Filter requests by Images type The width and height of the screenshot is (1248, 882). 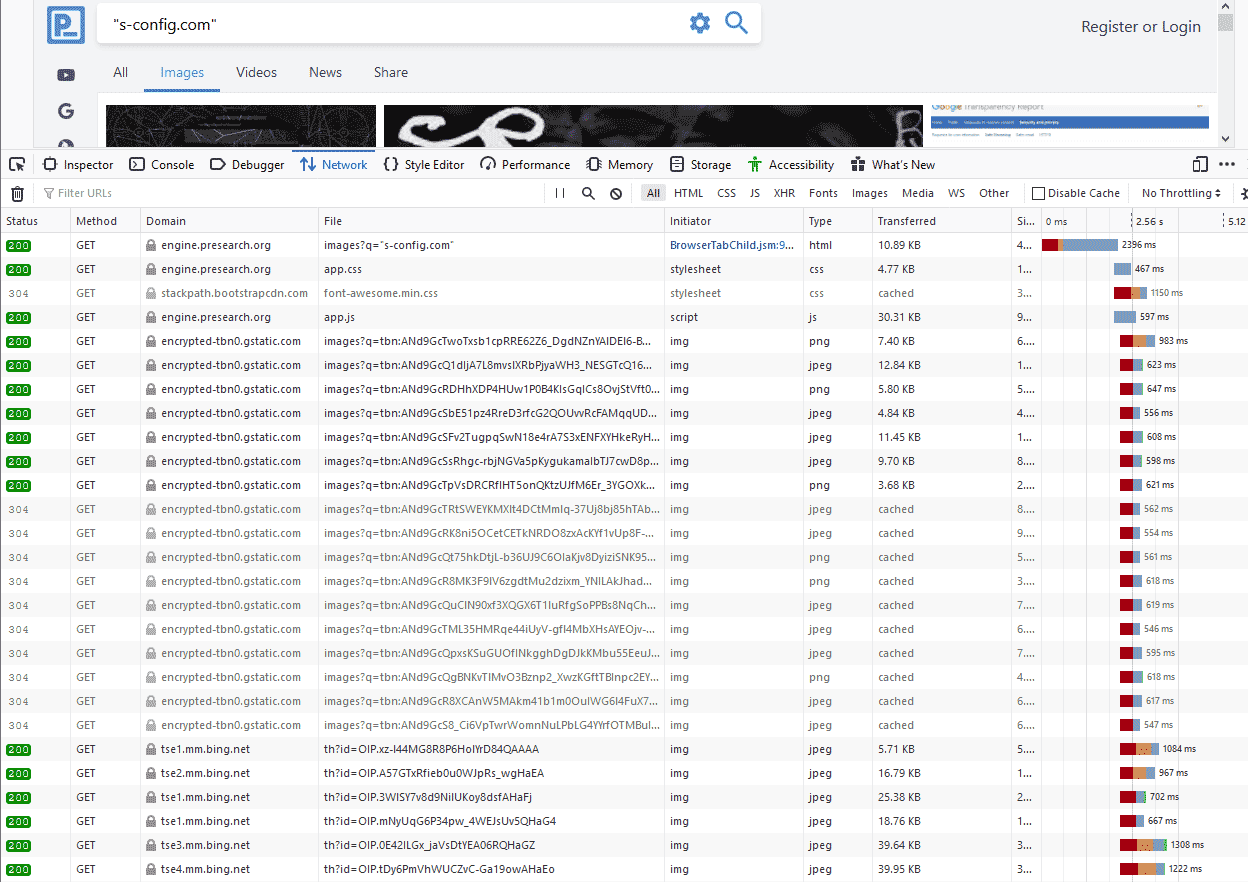[870, 193]
